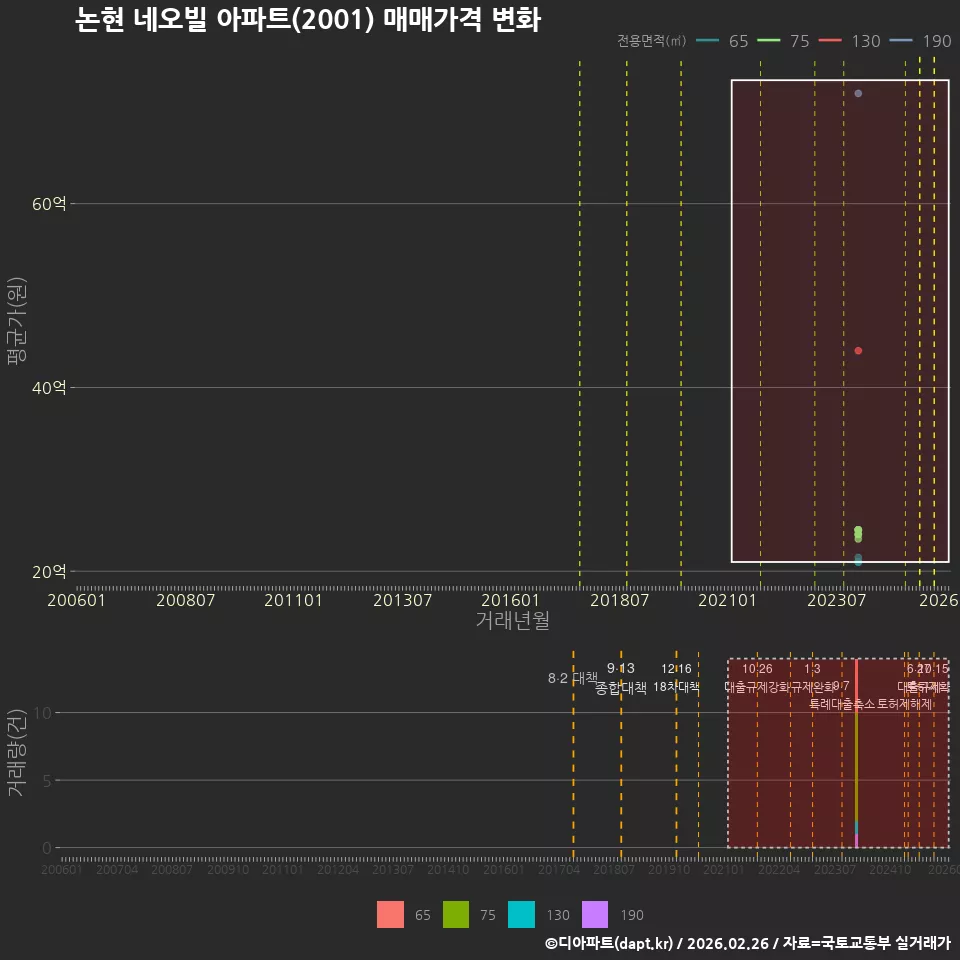
Task: Click the 거래년월 x-axis title
Action: tap(512, 620)
